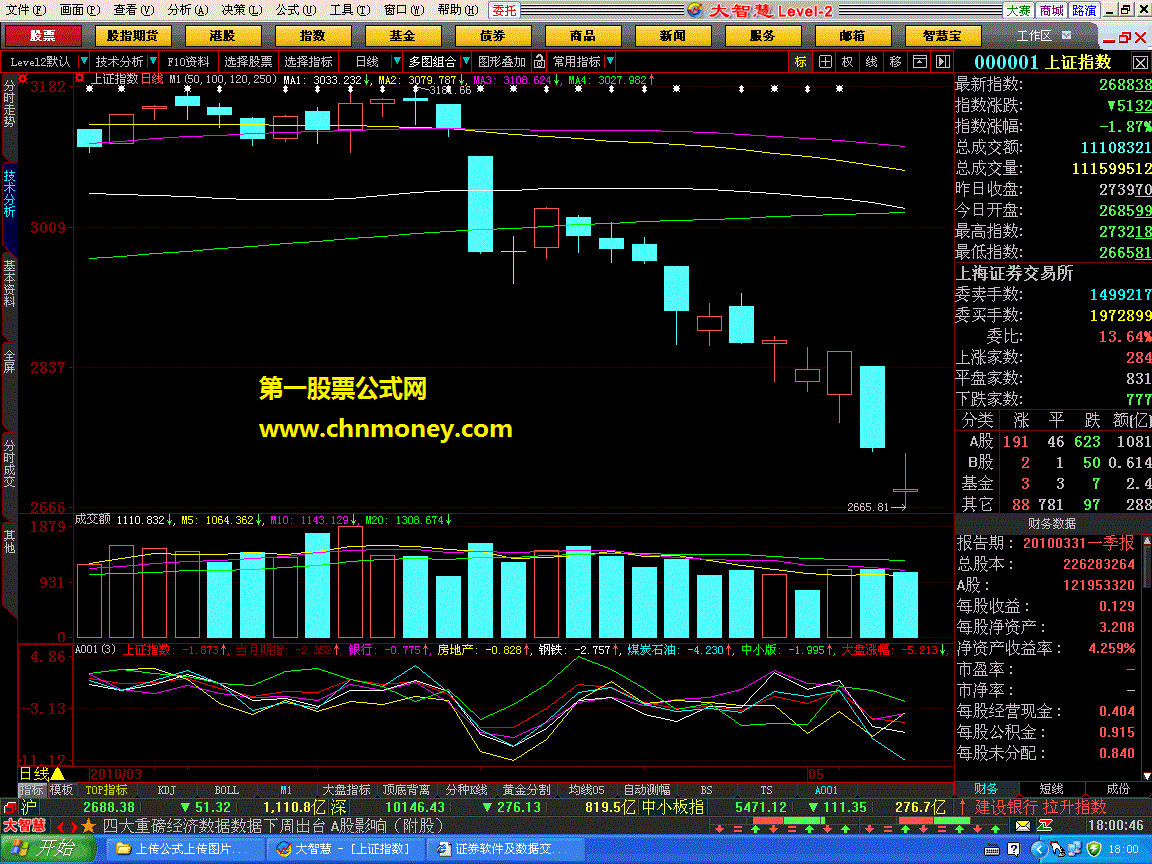Click the 图形叠加 toolbar button
Screen dimensions: 1152x864
502,62
